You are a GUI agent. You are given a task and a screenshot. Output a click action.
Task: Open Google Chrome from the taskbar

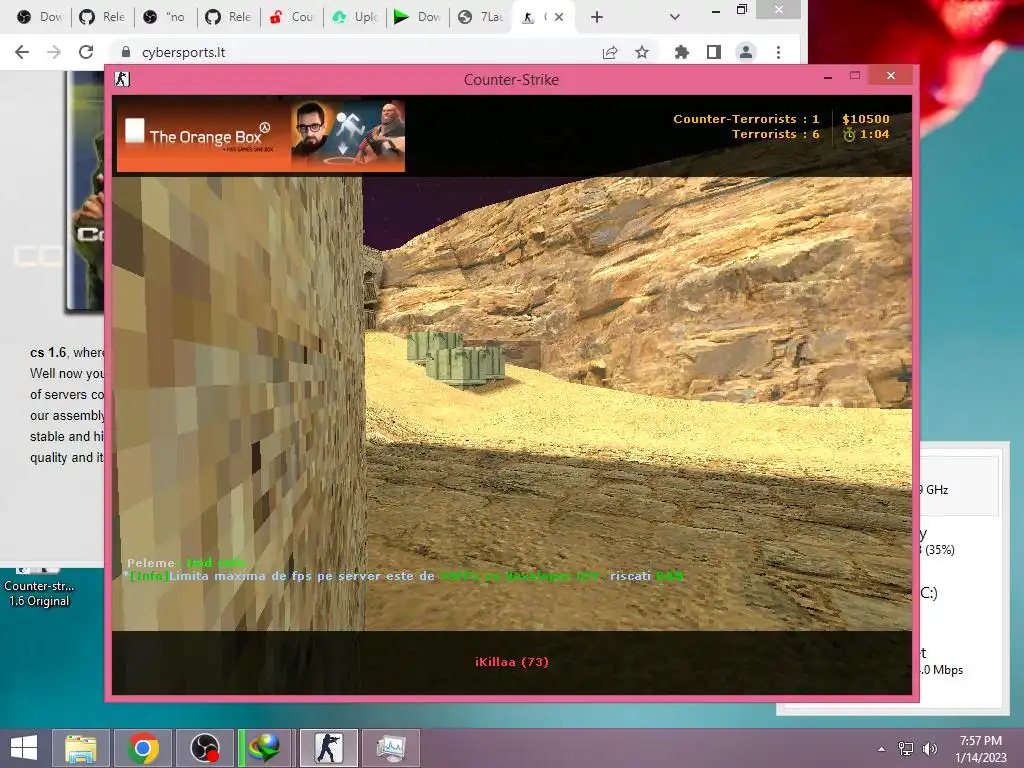coord(143,748)
